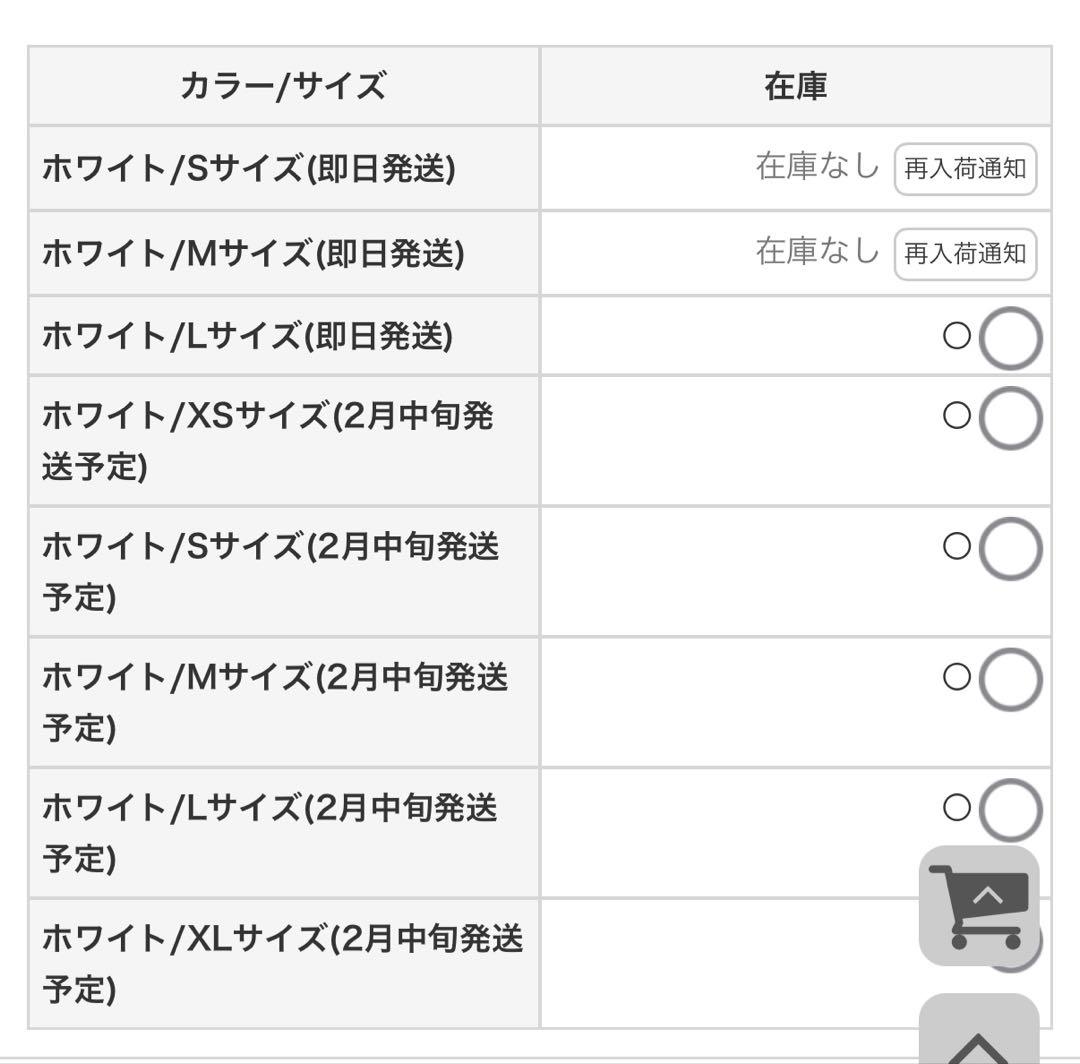The height and width of the screenshot is (1064, 1080).
Task: Request restock notification for ホワイト/Sサイズ(即日発送)
Action: click(x=965, y=170)
